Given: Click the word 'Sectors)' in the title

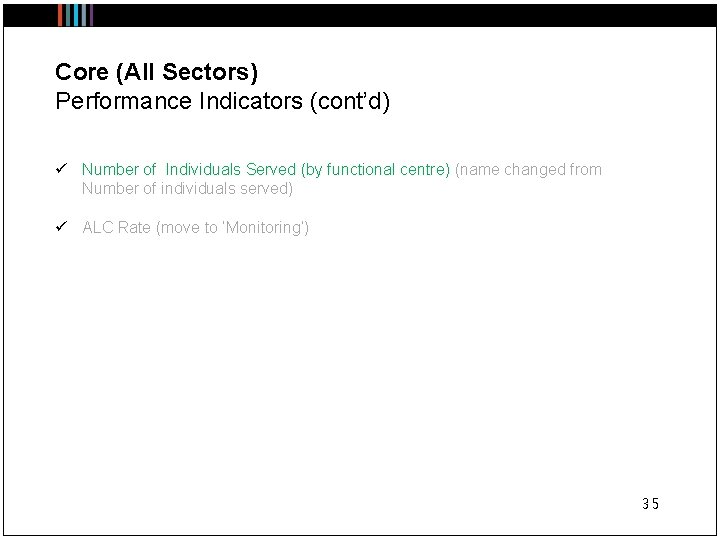Looking at the screenshot, I should pos(210,72).
